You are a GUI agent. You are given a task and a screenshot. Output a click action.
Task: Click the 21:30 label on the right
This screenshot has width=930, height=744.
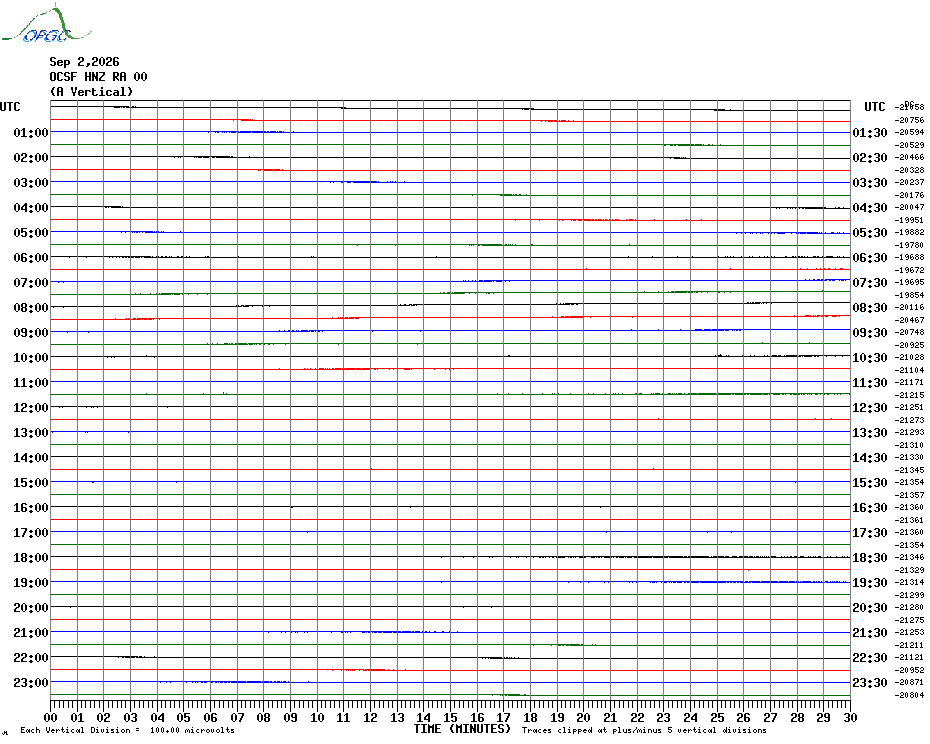click(x=870, y=633)
